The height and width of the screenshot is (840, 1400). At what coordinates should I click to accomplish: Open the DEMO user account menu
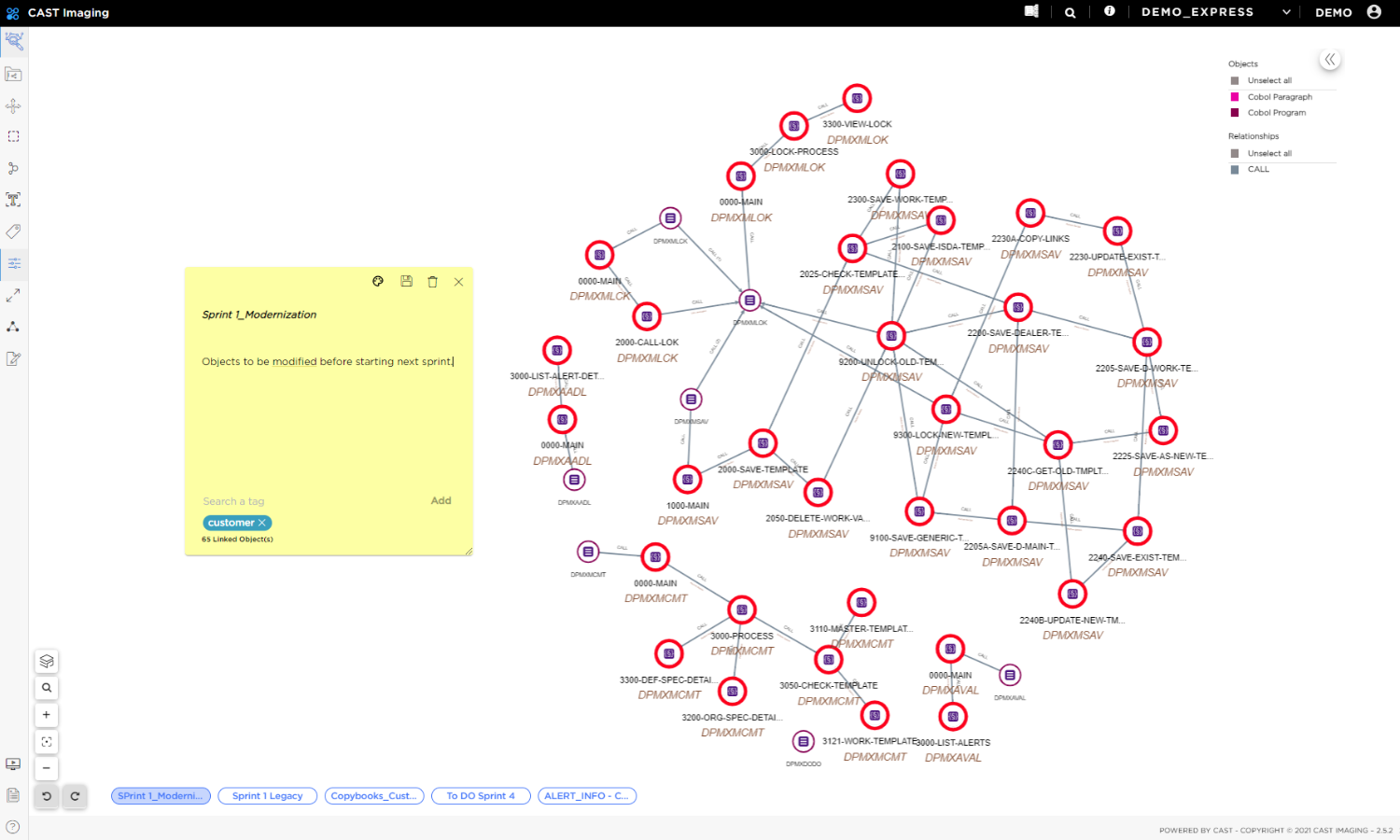[x=1373, y=12]
